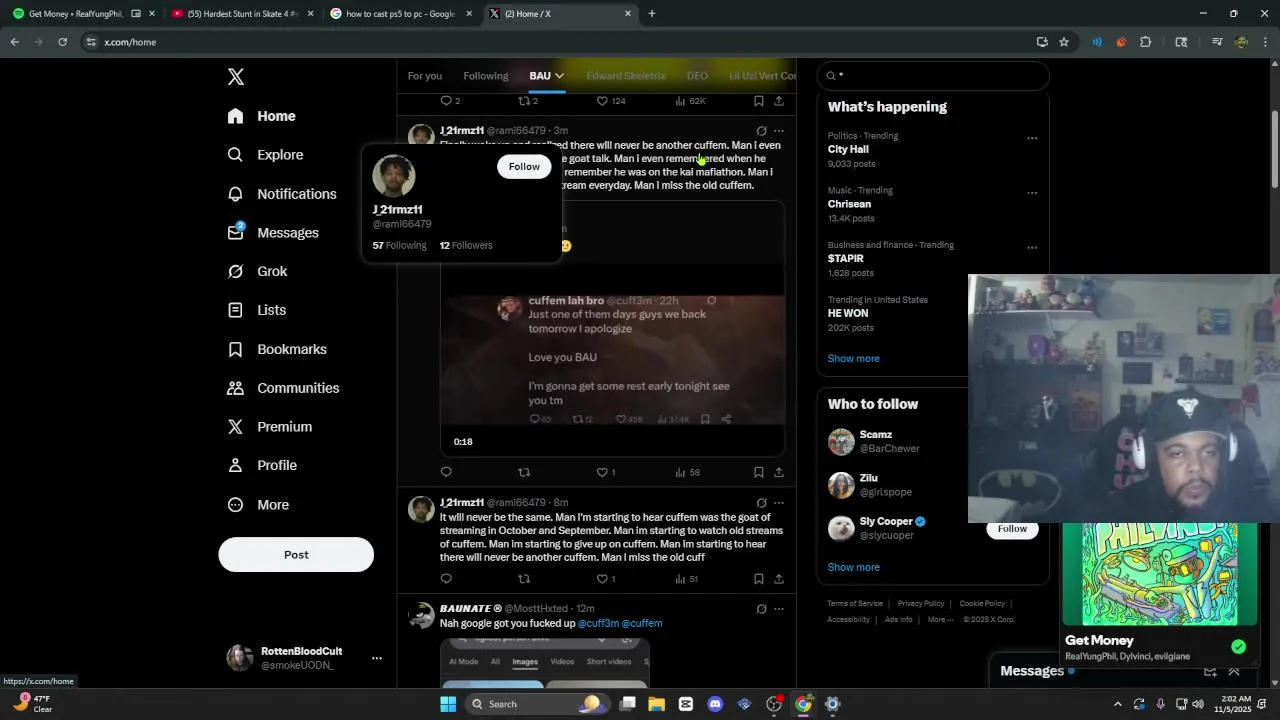
Task: Open Chrisean trending topic
Action: tap(849, 204)
